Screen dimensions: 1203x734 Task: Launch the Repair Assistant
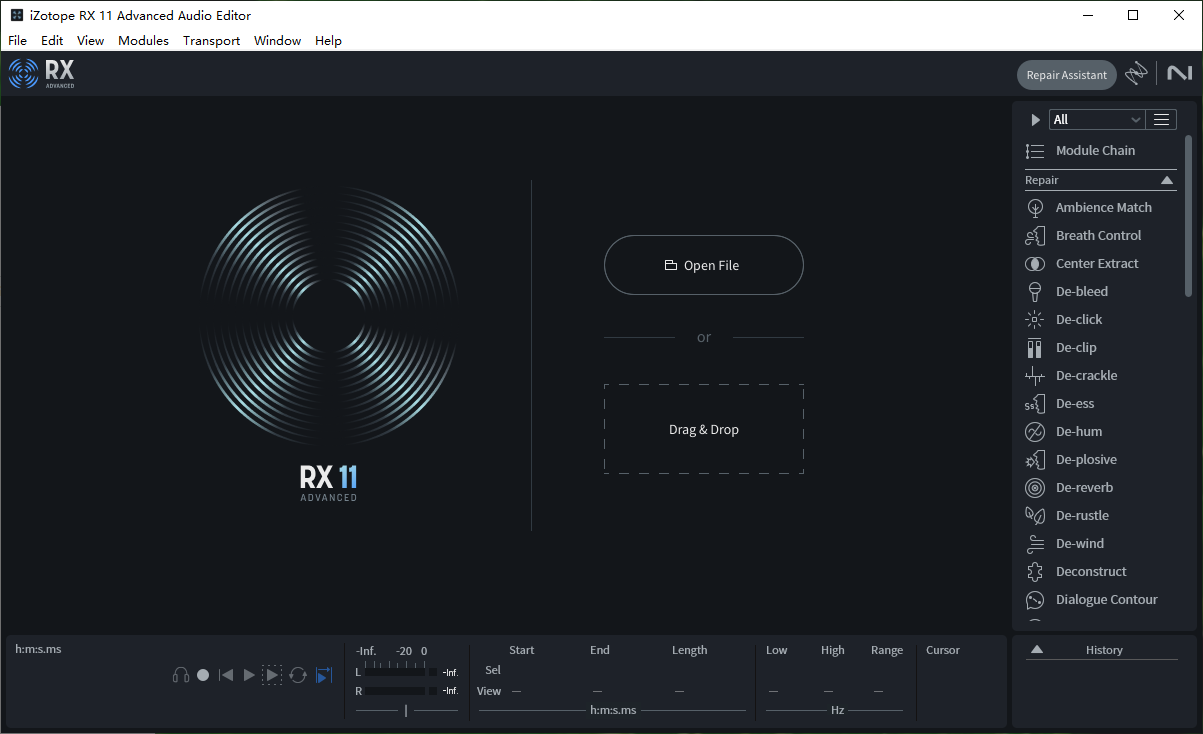click(x=1066, y=74)
